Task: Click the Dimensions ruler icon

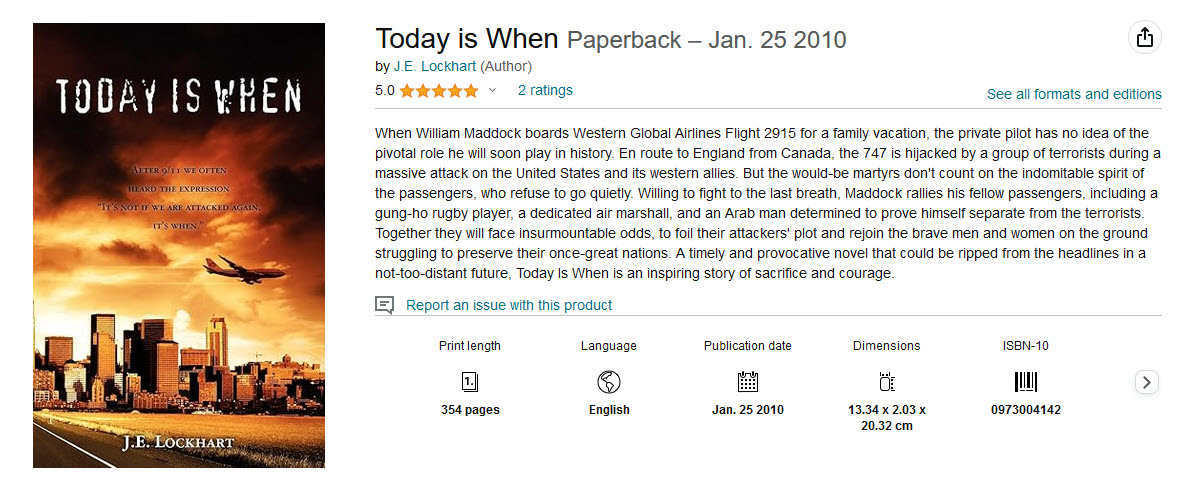Action: (886, 381)
